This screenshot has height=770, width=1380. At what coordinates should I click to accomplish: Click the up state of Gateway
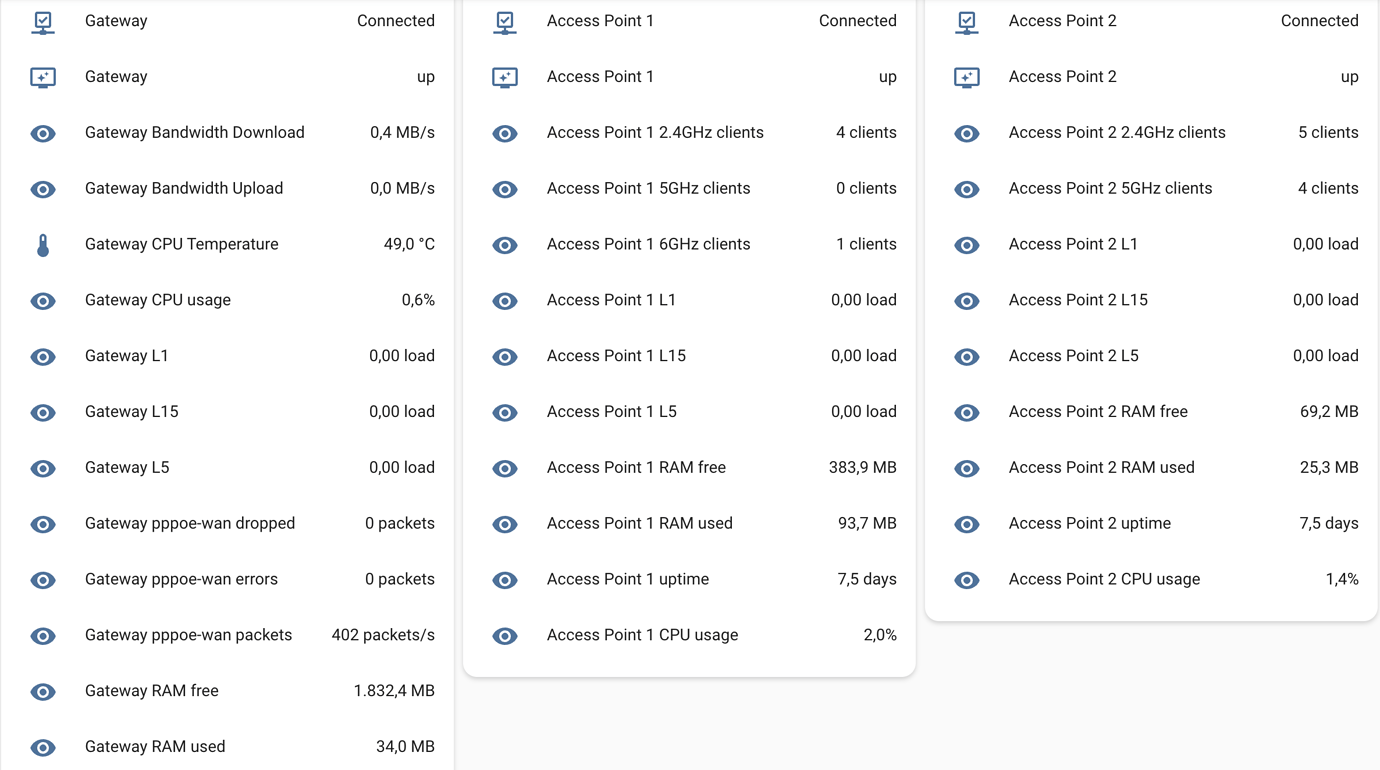427,77
